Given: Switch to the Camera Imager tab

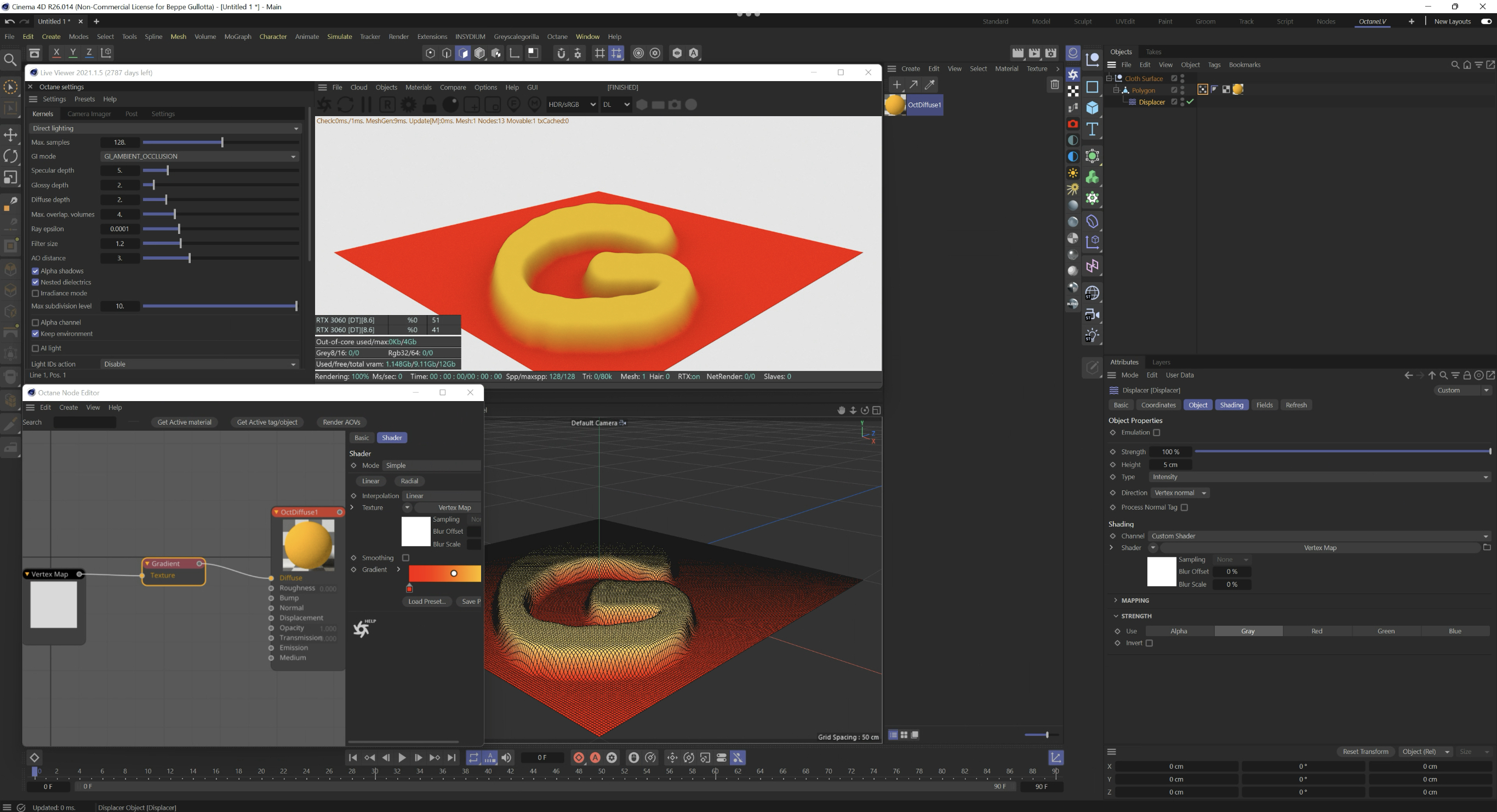Looking at the screenshot, I should (89, 114).
